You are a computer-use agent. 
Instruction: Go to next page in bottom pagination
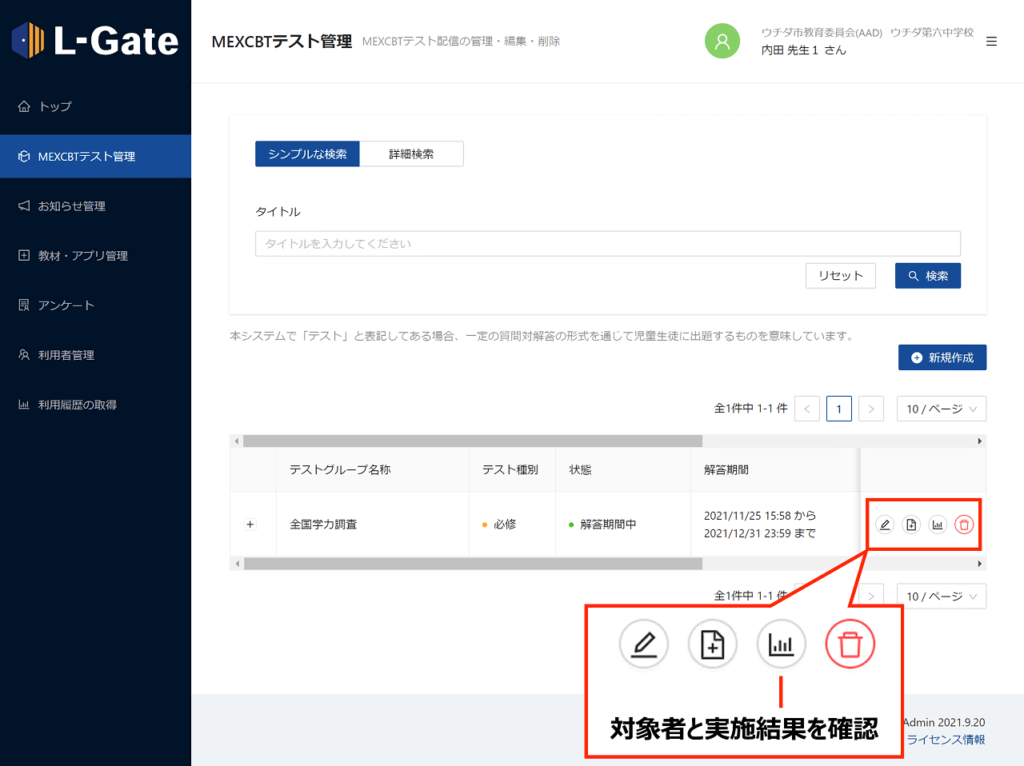point(871,596)
